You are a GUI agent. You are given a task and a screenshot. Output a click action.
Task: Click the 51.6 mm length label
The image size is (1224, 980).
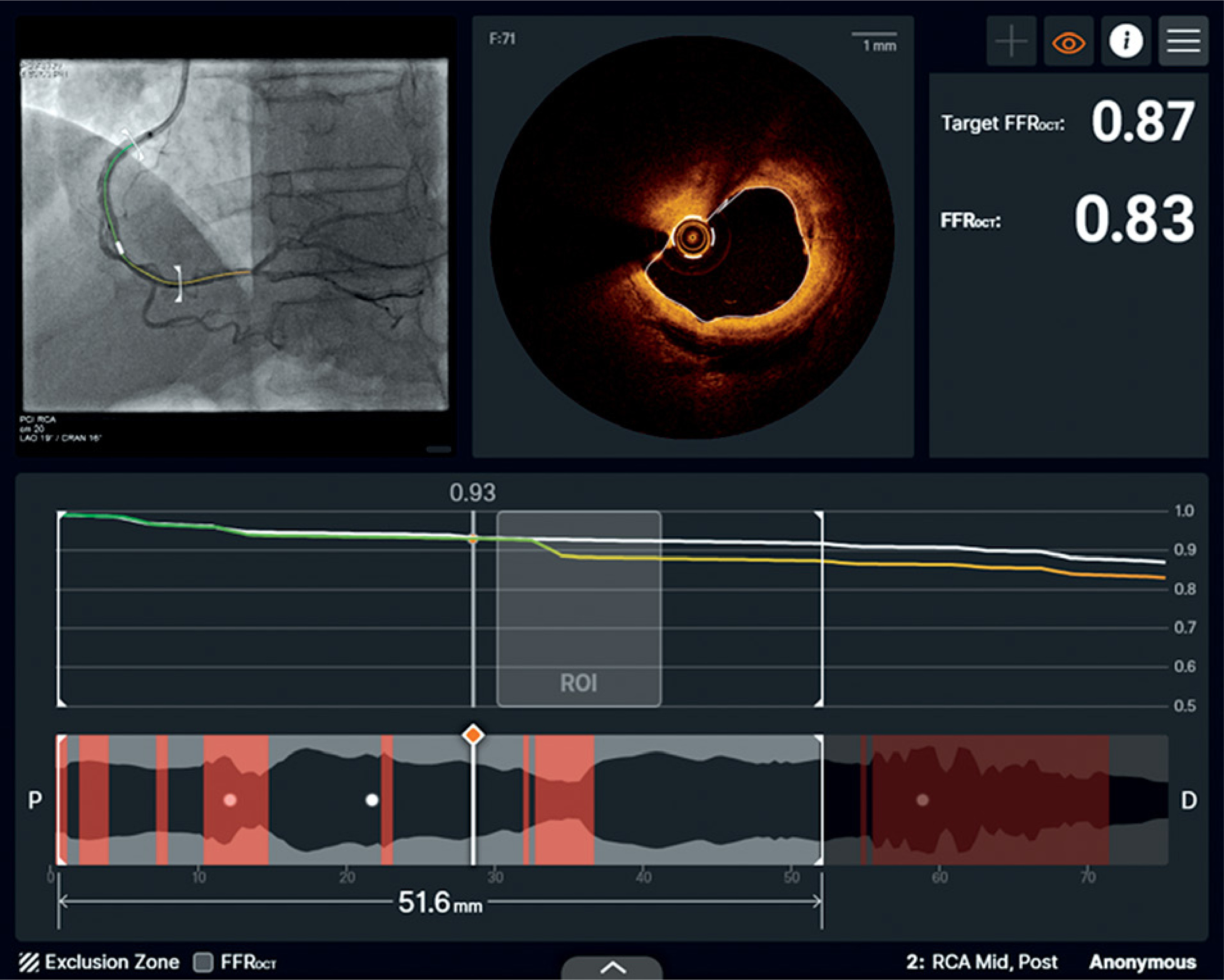[x=440, y=902]
